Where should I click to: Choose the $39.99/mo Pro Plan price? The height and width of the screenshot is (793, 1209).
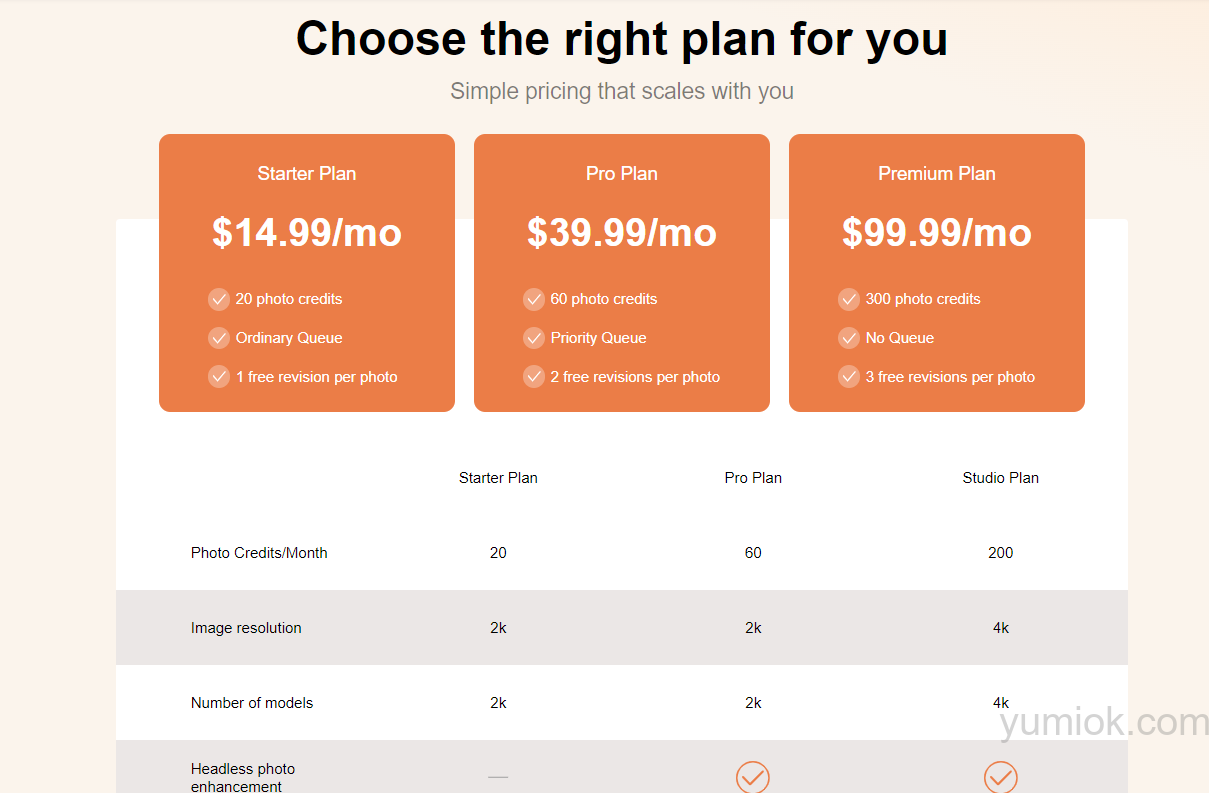coord(622,233)
